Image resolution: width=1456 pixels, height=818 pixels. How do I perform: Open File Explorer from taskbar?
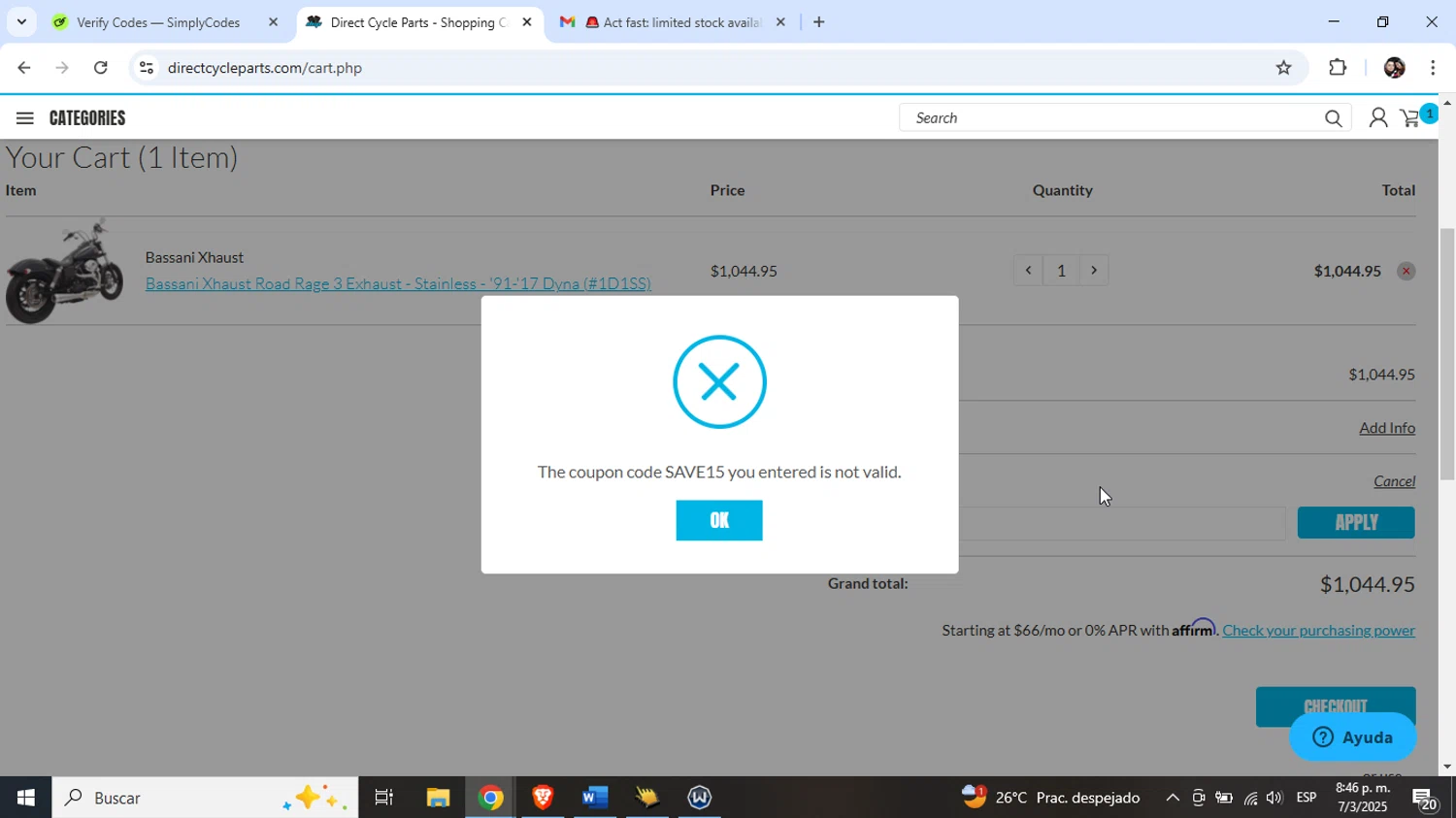[438, 798]
